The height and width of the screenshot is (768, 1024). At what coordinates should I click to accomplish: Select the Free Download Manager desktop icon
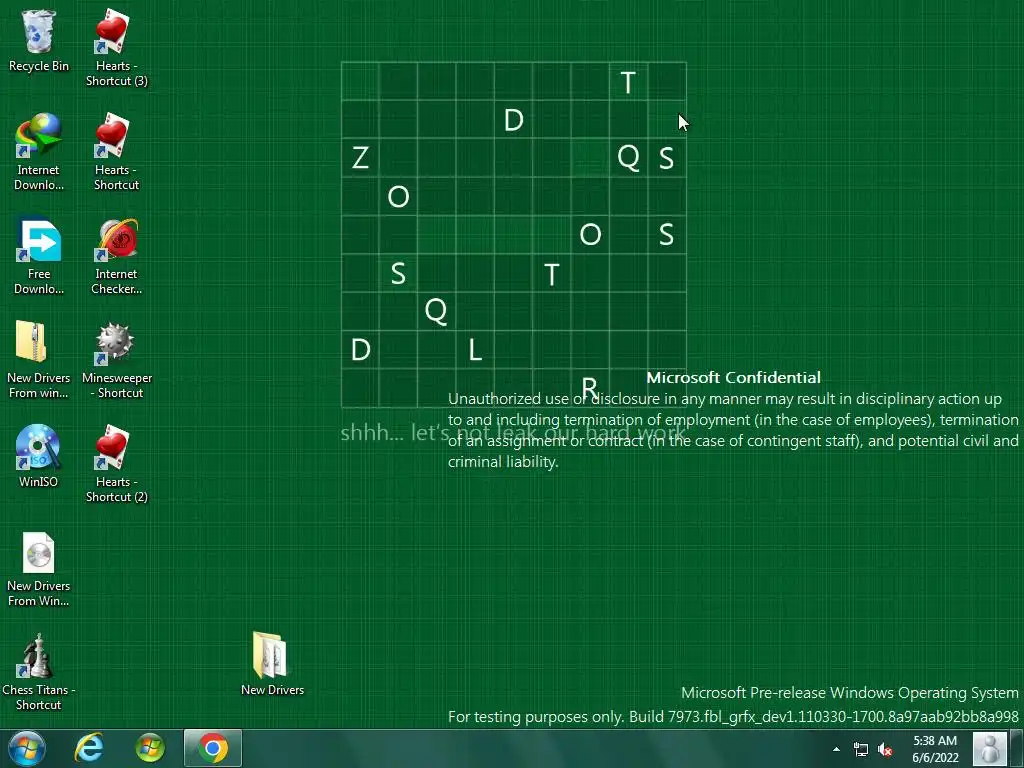click(x=39, y=256)
